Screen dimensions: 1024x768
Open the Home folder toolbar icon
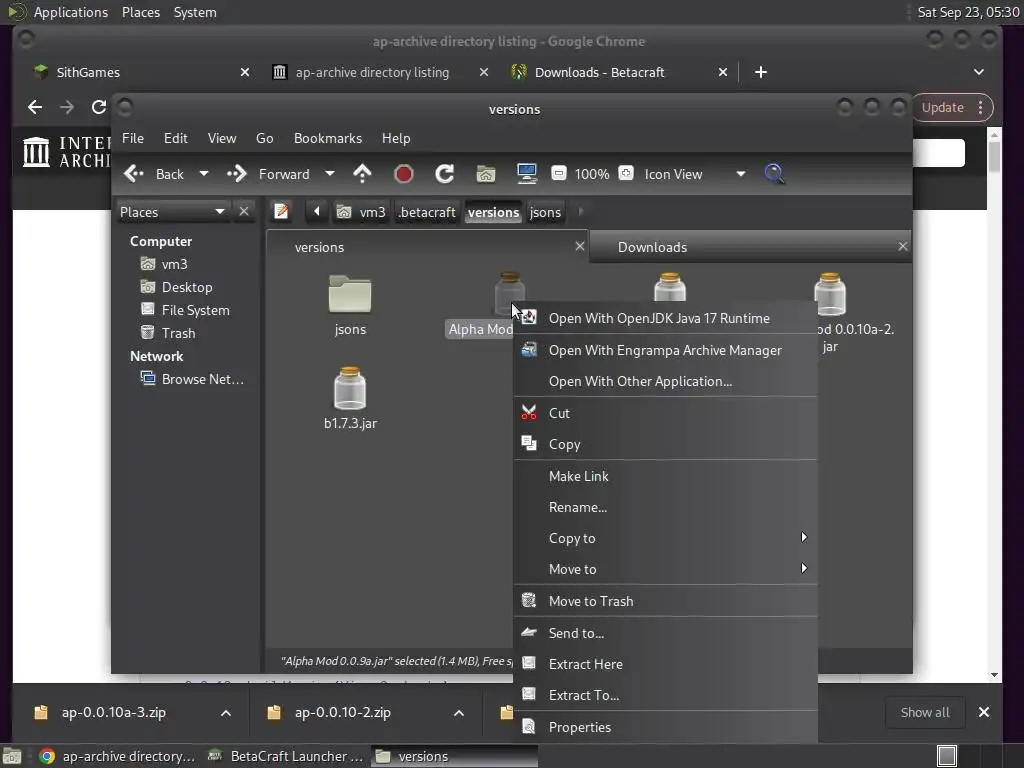(x=486, y=174)
